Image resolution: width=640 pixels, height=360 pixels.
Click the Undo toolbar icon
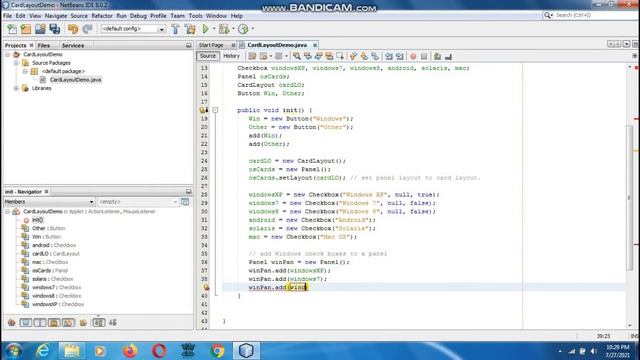[73, 29]
